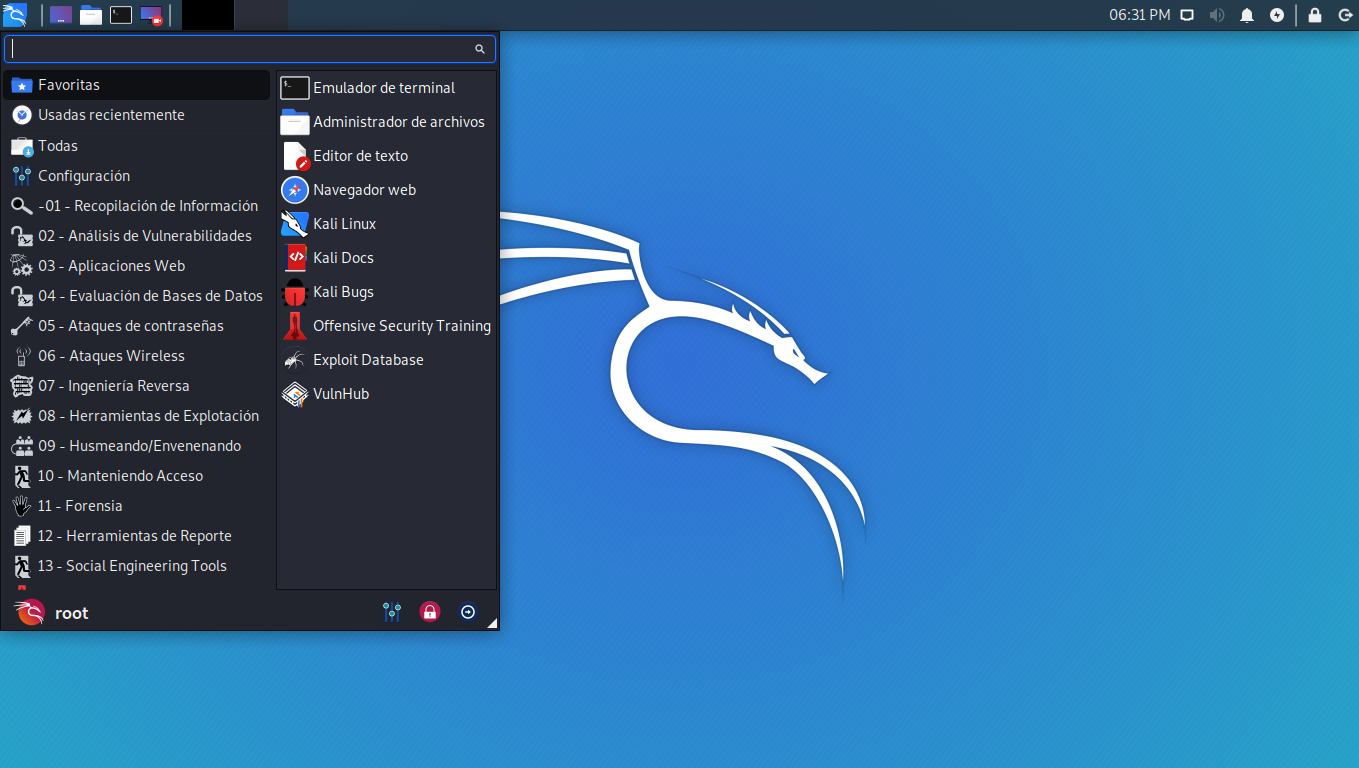Click the 06:31 PM clock

(x=1139, y=15)
